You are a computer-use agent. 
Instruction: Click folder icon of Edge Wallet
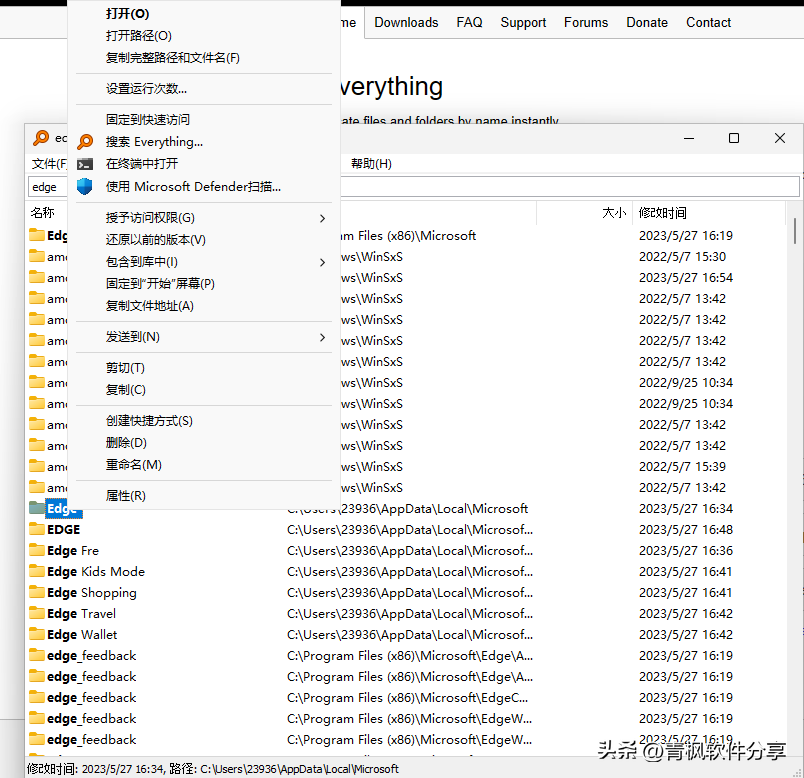tap(37, 634)
